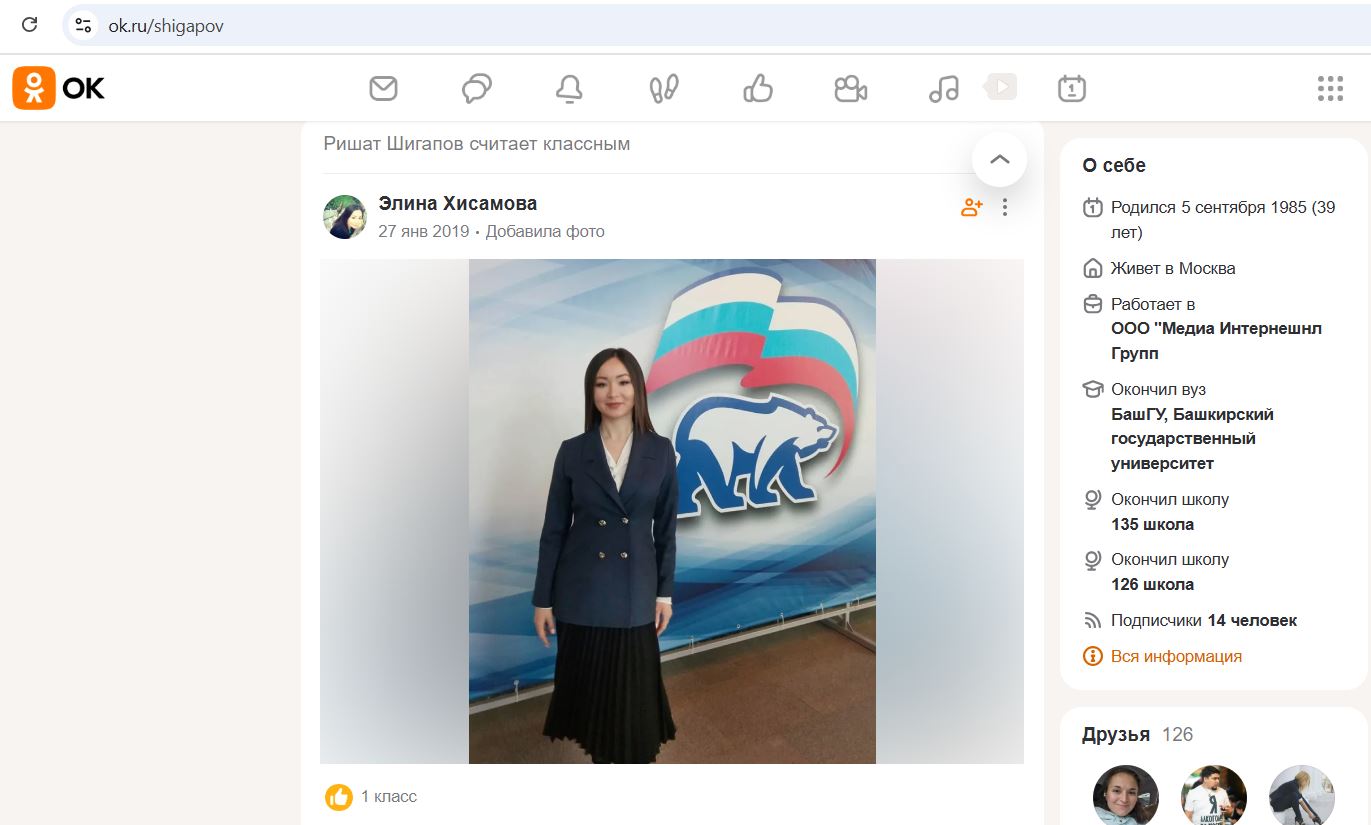Click the briefcase icon next to Работает в
This screenshot has width=1371, height=825.
pyautogui.click(x=1093, y=304)
